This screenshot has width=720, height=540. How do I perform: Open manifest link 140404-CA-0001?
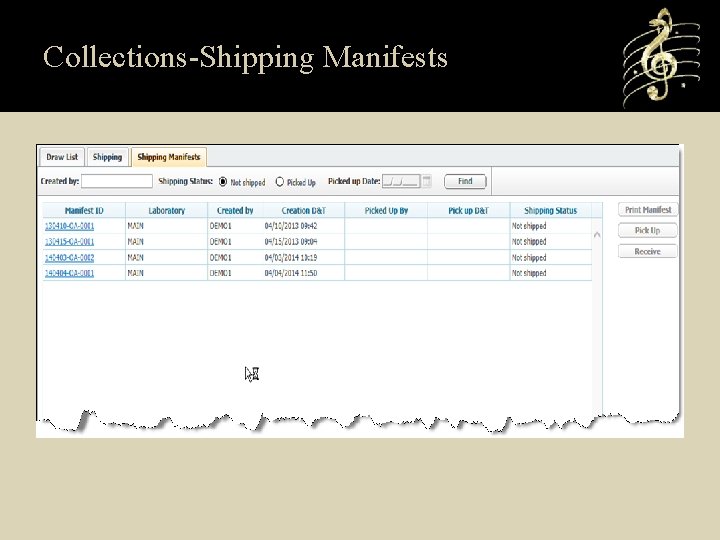click(69, 273)
